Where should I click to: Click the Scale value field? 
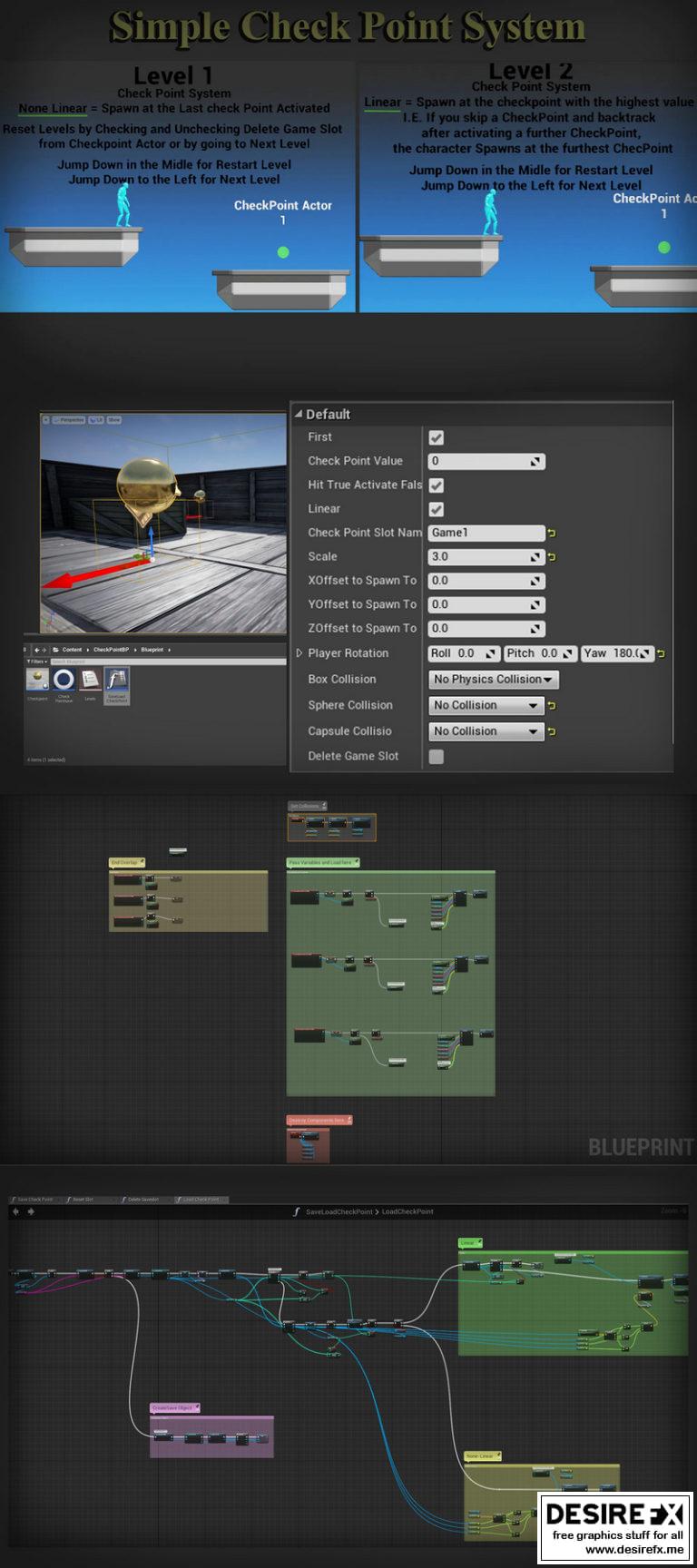point(486,556)
